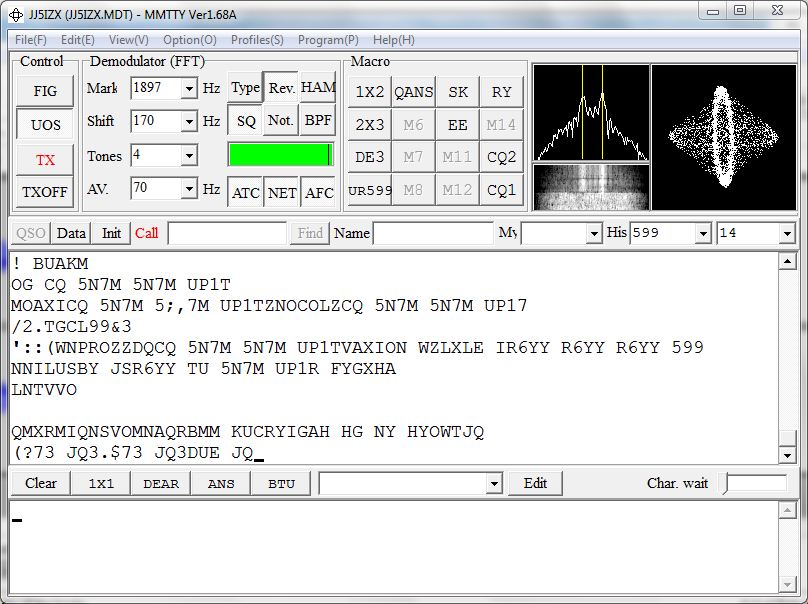This screenshot has width=808, height=604.
Task: Click in the transmit text area
Action: [394, 546]
